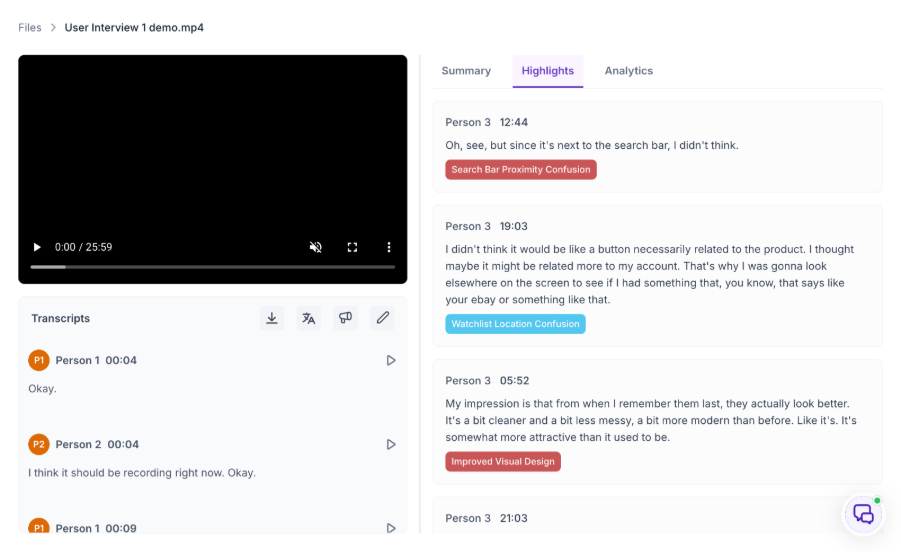Viewport: 901px width, 552px height.
Task: Play the video in the player
Action: point(37,247)
